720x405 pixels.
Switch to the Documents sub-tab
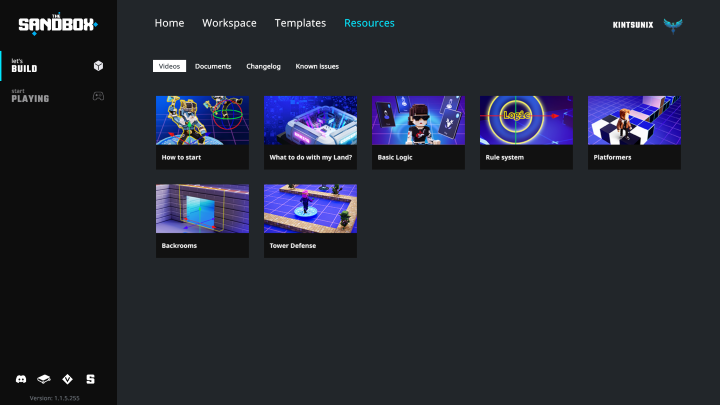pos(213,66)
